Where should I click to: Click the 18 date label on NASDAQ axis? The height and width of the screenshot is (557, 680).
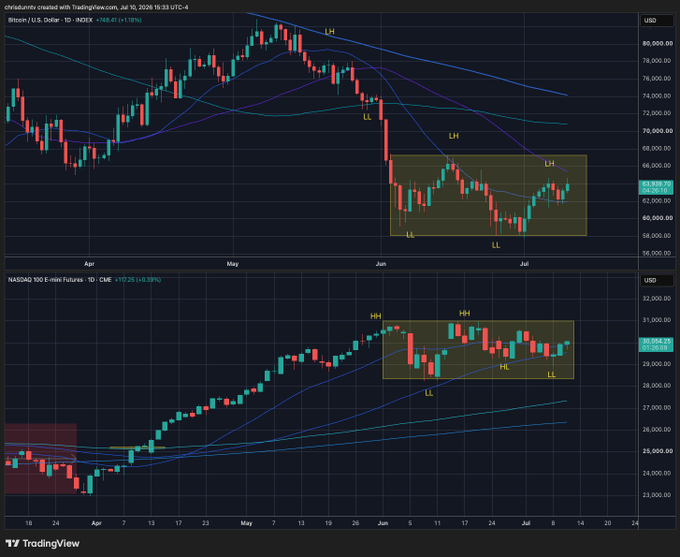point(29,523)
